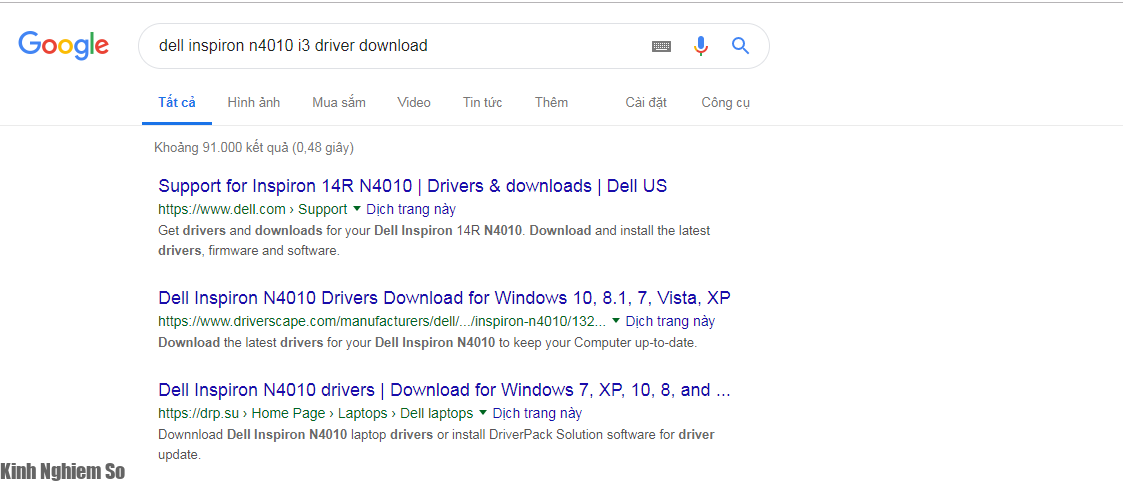Click Dịch trang này for Dell result
The width and height of the screenshot is (1123, 481).
click(410, 210)
